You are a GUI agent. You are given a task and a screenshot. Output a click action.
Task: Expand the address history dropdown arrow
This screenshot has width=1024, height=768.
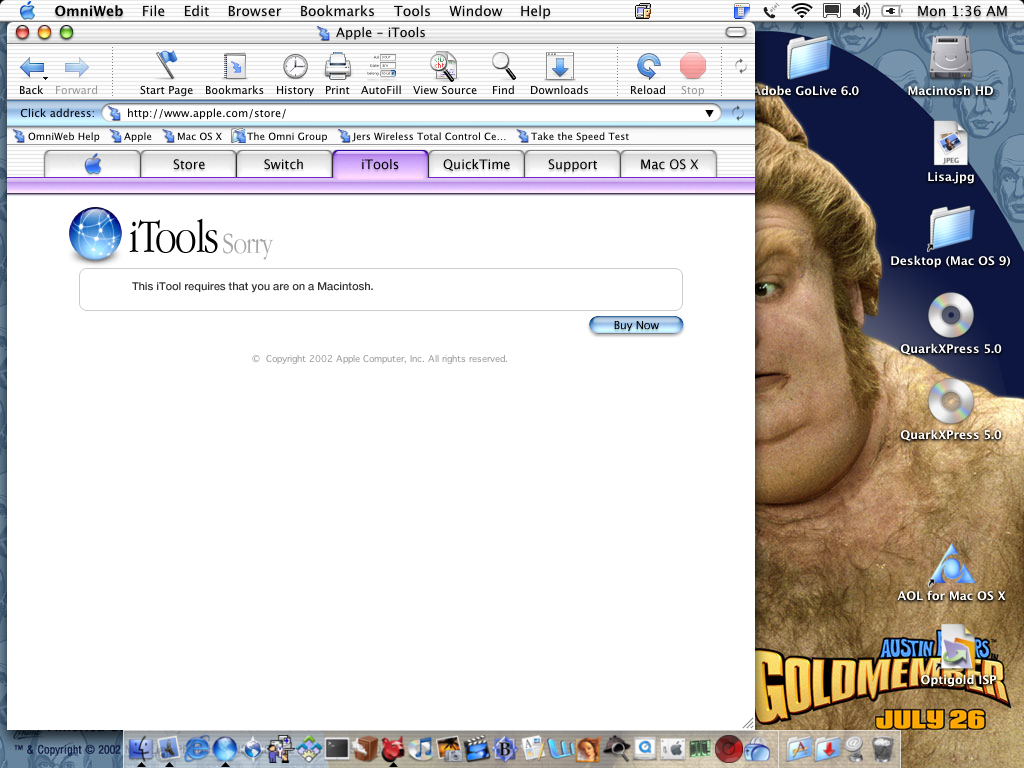coord(709,113)
